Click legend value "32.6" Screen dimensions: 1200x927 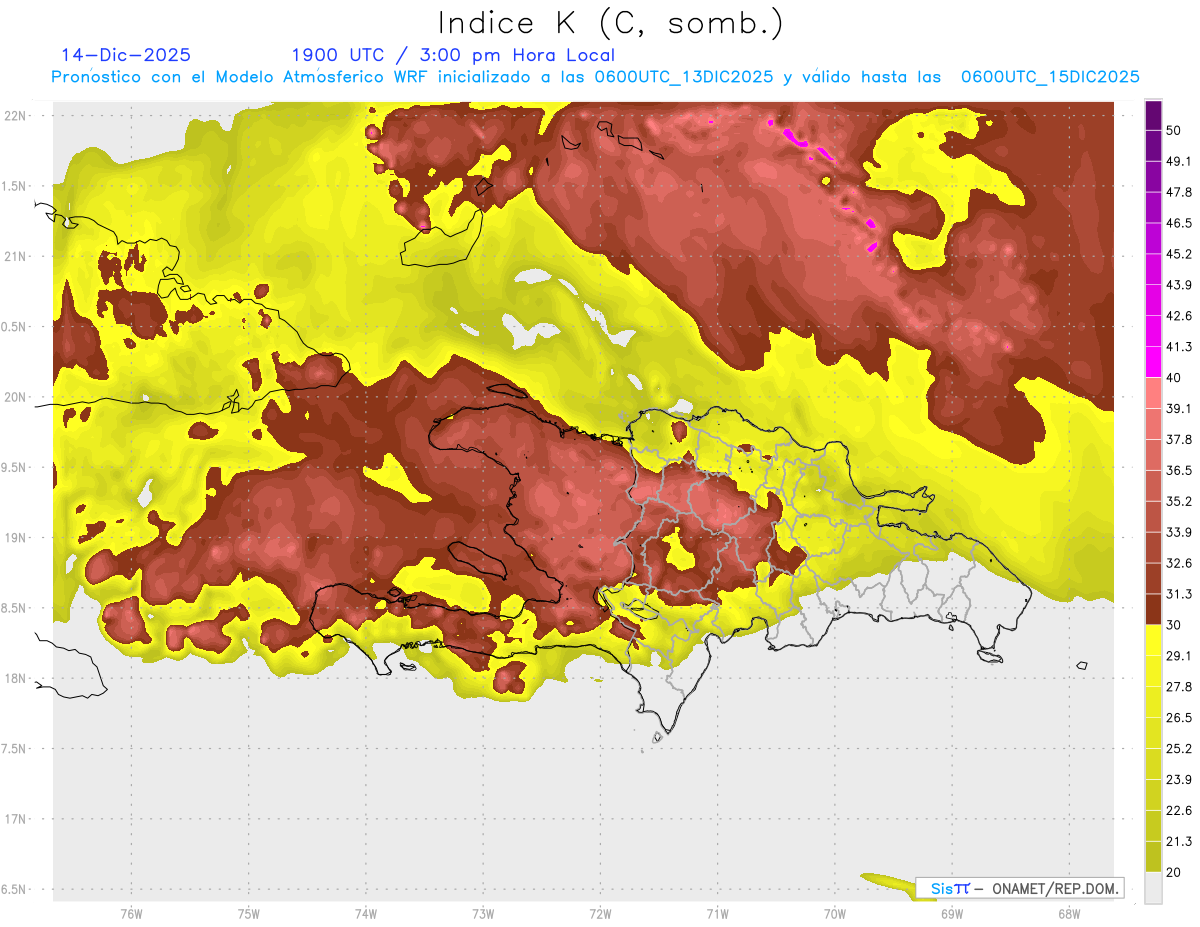pyautogui.click(x=1179, y=563)
